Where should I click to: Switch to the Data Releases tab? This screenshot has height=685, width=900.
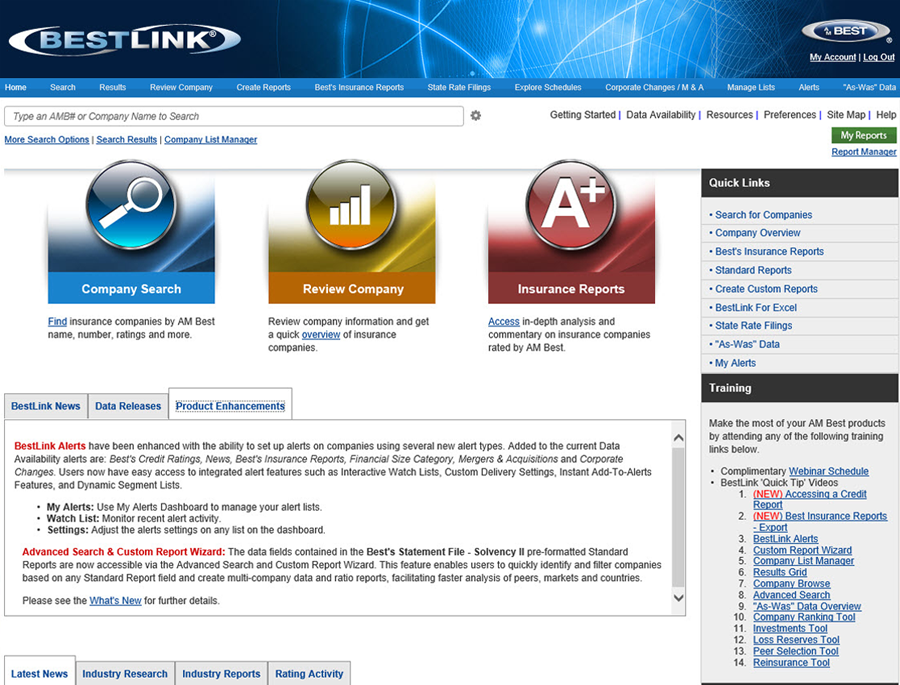click(128, 406)
